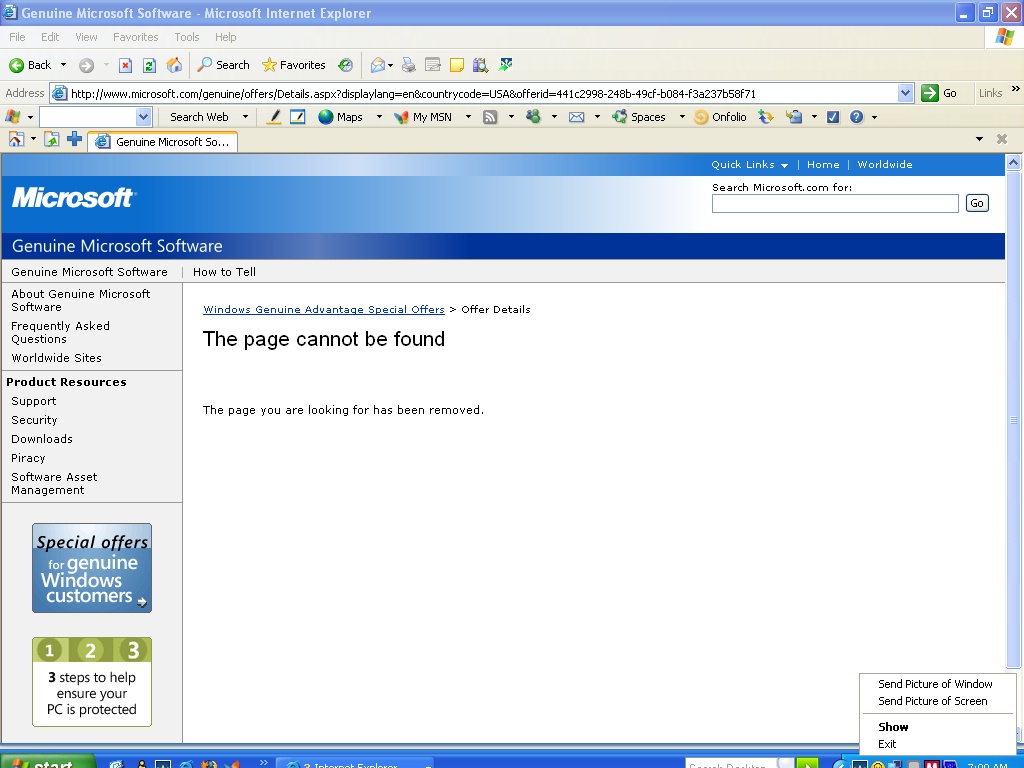Click the green Go button beside address bar

[939, 93]
